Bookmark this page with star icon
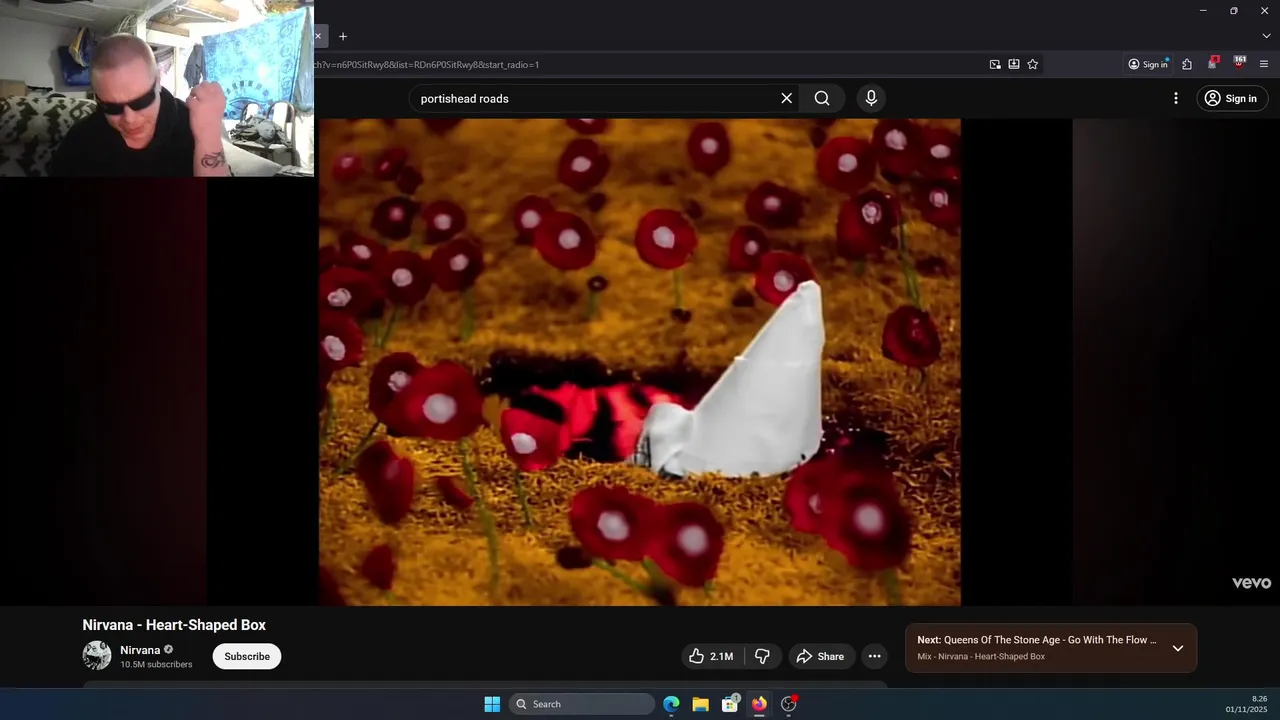 pyautogui.click(x=1033, y=64)
